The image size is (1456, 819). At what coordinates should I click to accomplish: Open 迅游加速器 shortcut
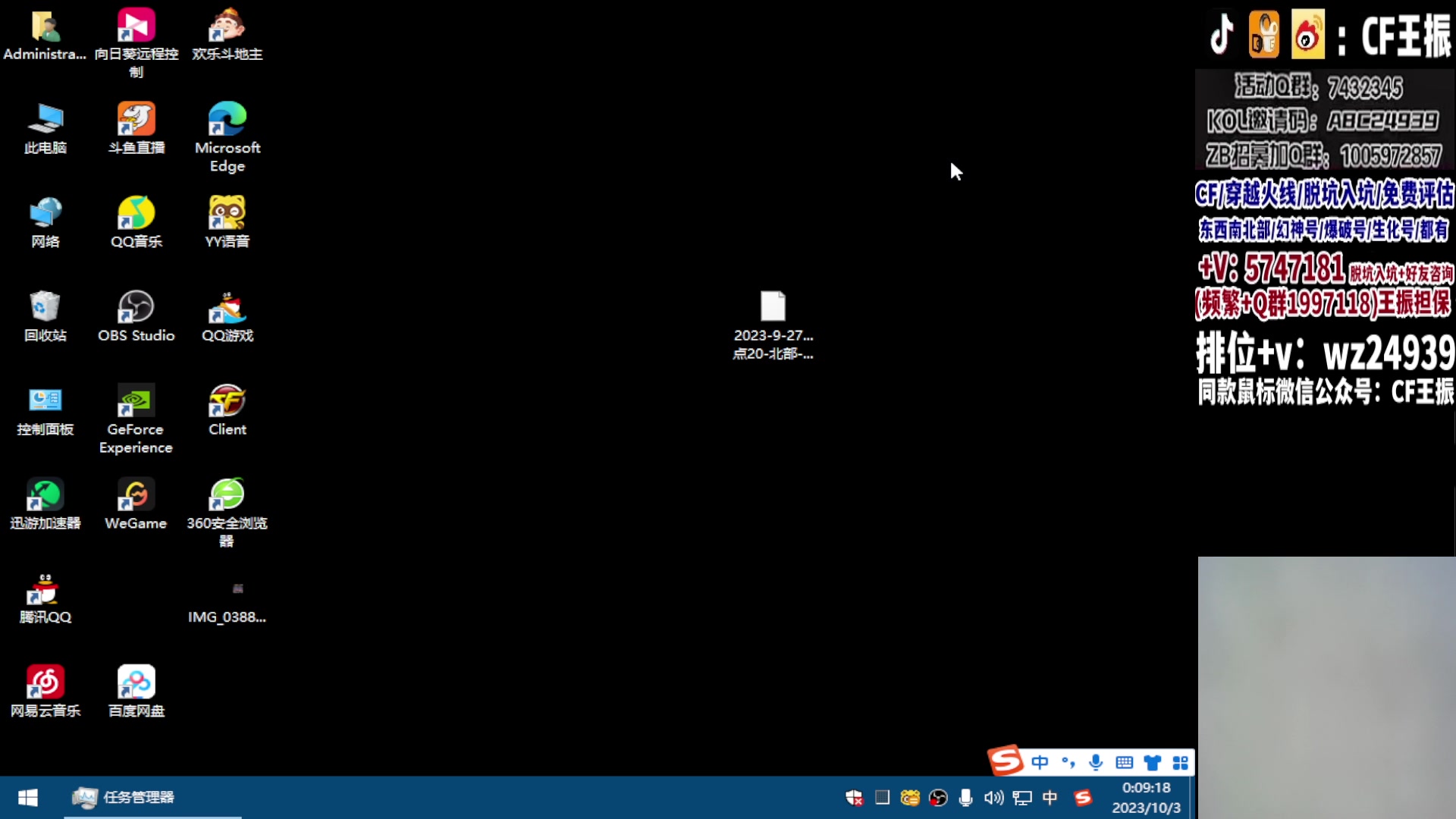45,496
